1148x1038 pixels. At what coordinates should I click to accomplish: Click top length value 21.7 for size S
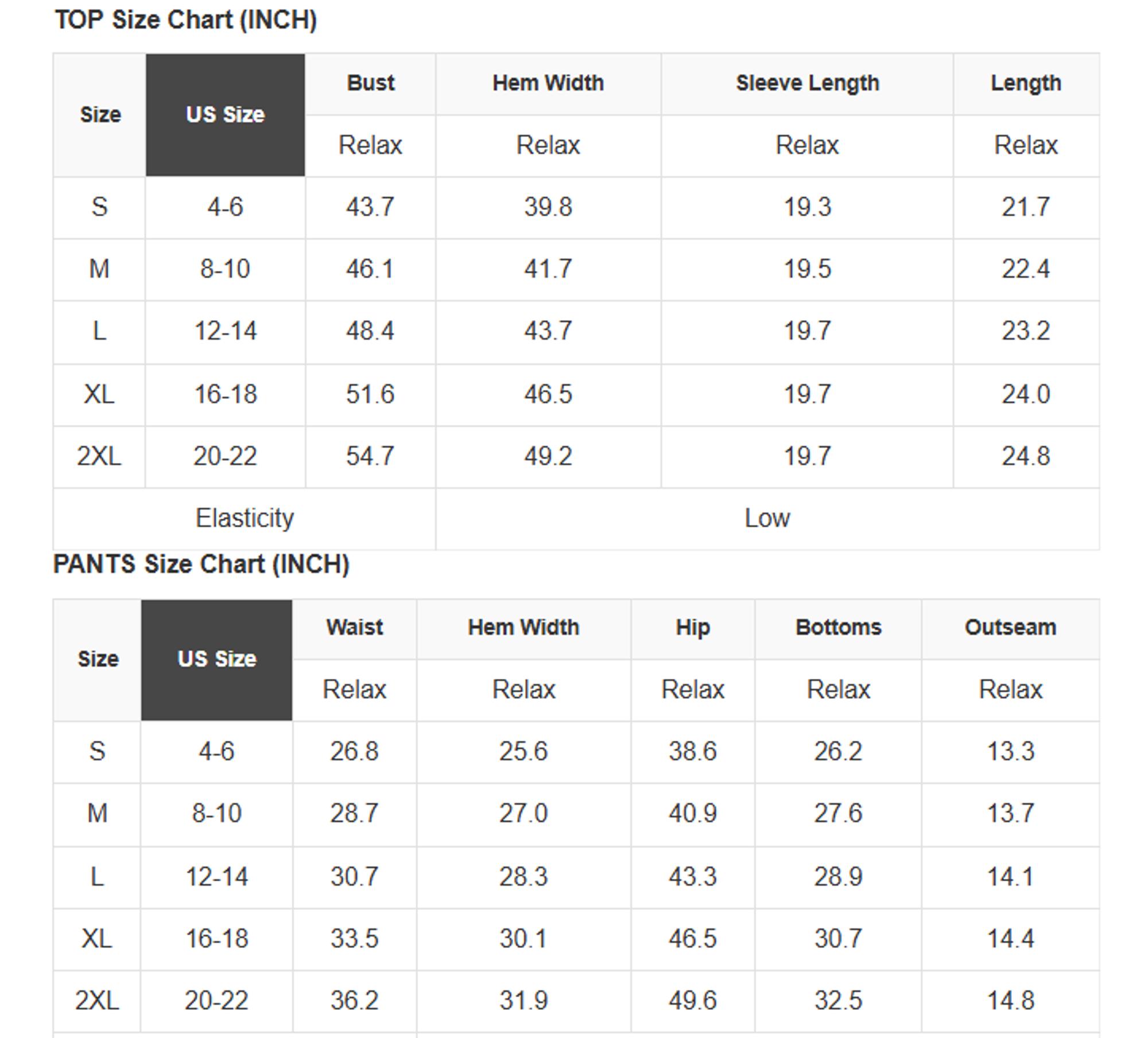tap(1026, 207)
